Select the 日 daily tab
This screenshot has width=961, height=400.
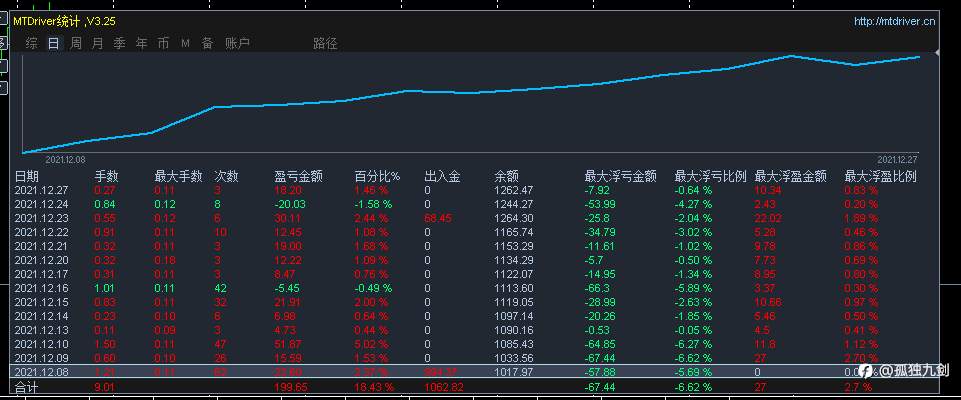(54, 43)
